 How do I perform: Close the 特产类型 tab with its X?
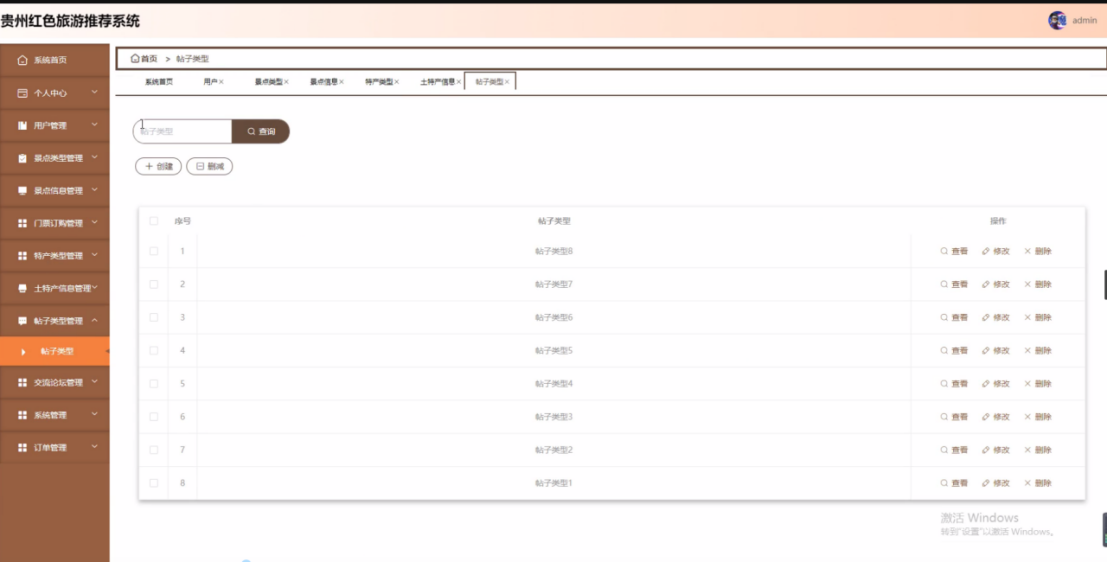coord(396,82)
